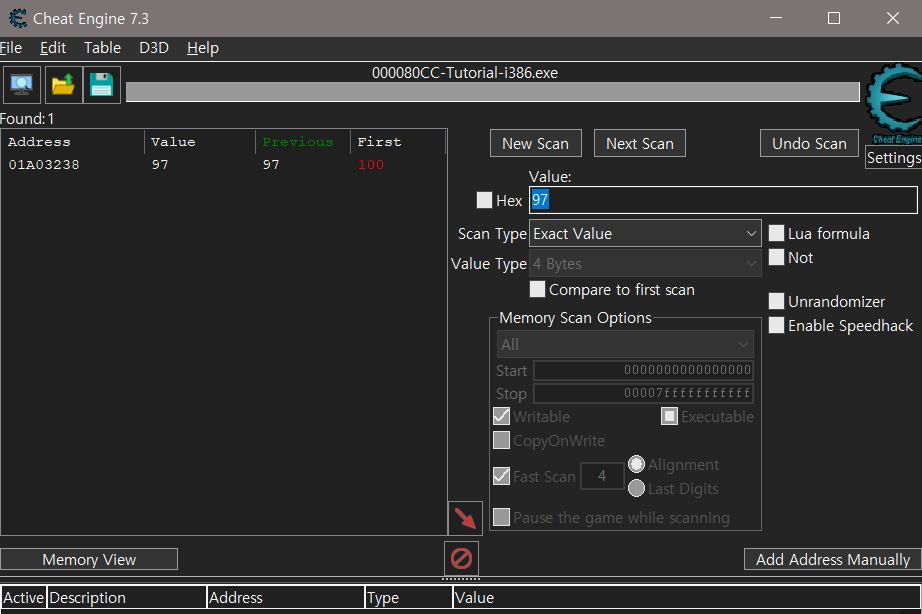Image resolution: width=922 pixels, height=614 pixels.
Task: Toggle the Executable checkbox
Action: pyautogui.click(x=669, y=416)
